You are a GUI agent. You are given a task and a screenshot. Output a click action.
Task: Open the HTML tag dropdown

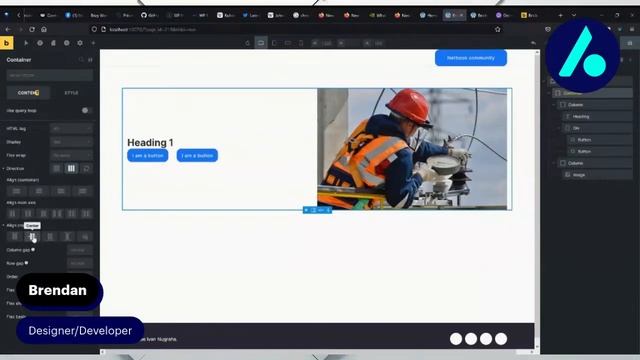pyautogui.click(x=71, y=128)
